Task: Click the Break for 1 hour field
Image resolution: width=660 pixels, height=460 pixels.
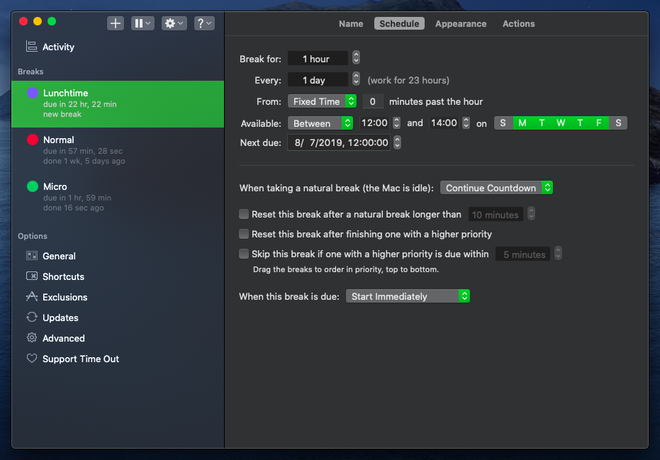Action: (x=318, y=58)
